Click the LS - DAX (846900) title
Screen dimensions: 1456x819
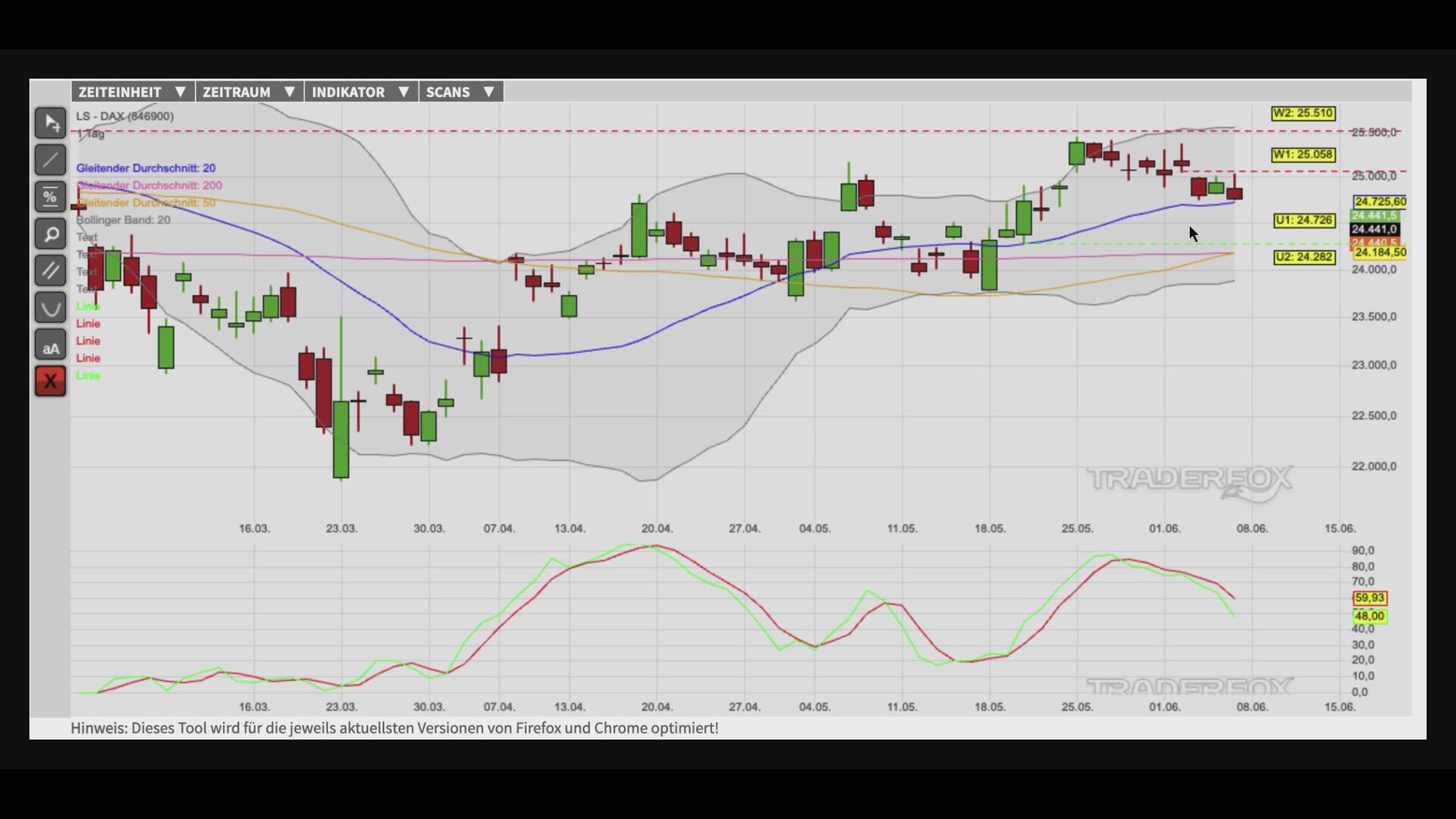[x=124, y=116]
